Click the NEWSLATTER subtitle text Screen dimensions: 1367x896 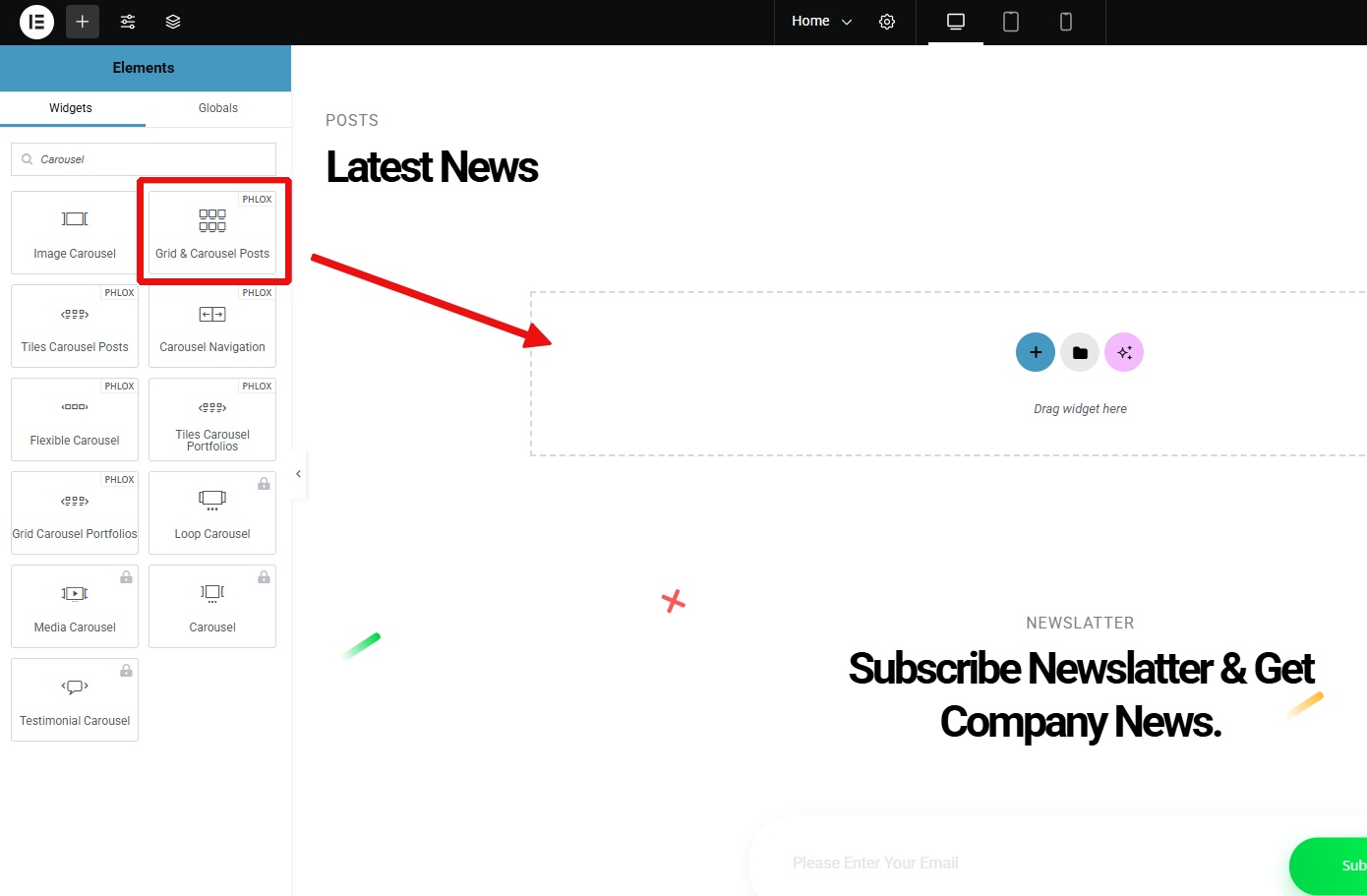tap(1080, 624)
